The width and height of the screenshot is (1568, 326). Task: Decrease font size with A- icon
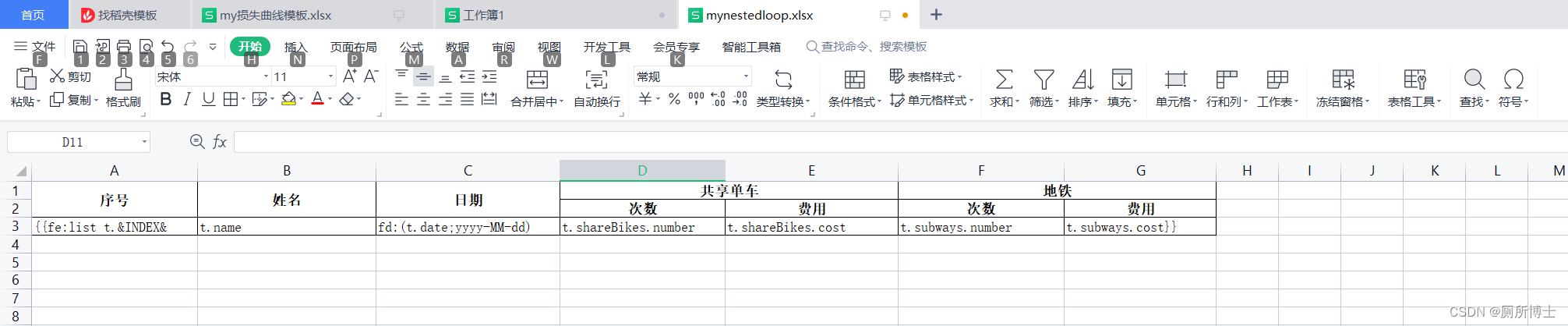(371, 76)
